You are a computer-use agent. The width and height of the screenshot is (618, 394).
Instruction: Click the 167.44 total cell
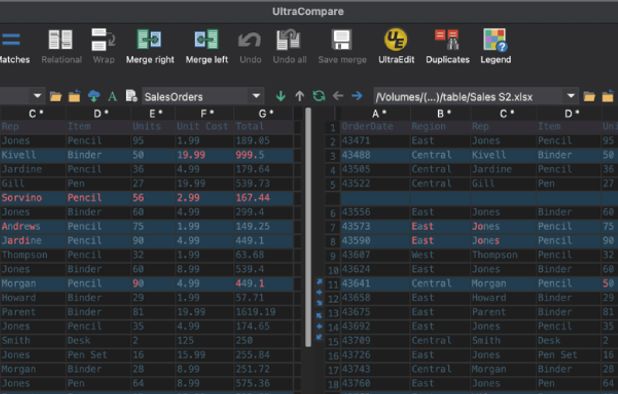pyautogui.click(x=264, y=198)
